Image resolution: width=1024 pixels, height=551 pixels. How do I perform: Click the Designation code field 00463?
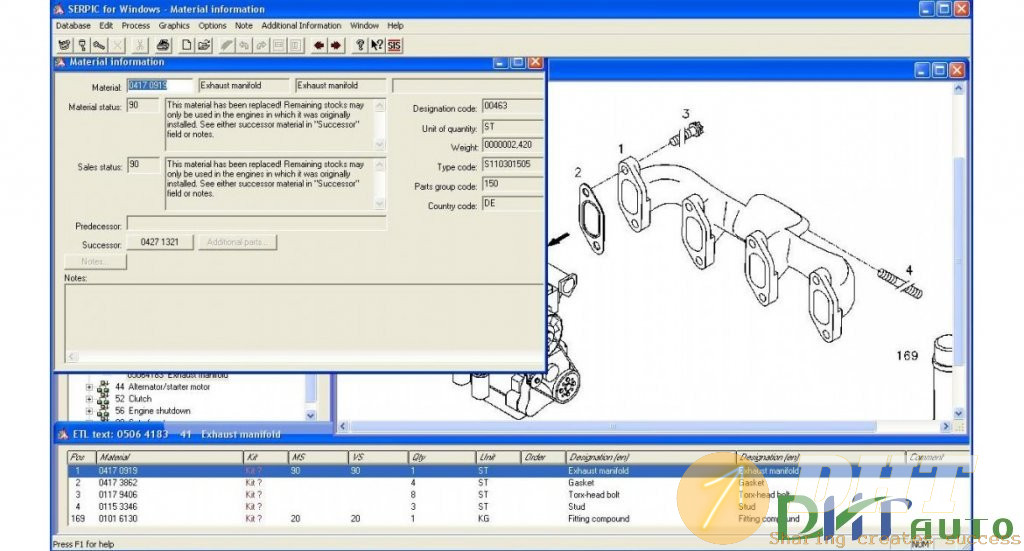513,106
